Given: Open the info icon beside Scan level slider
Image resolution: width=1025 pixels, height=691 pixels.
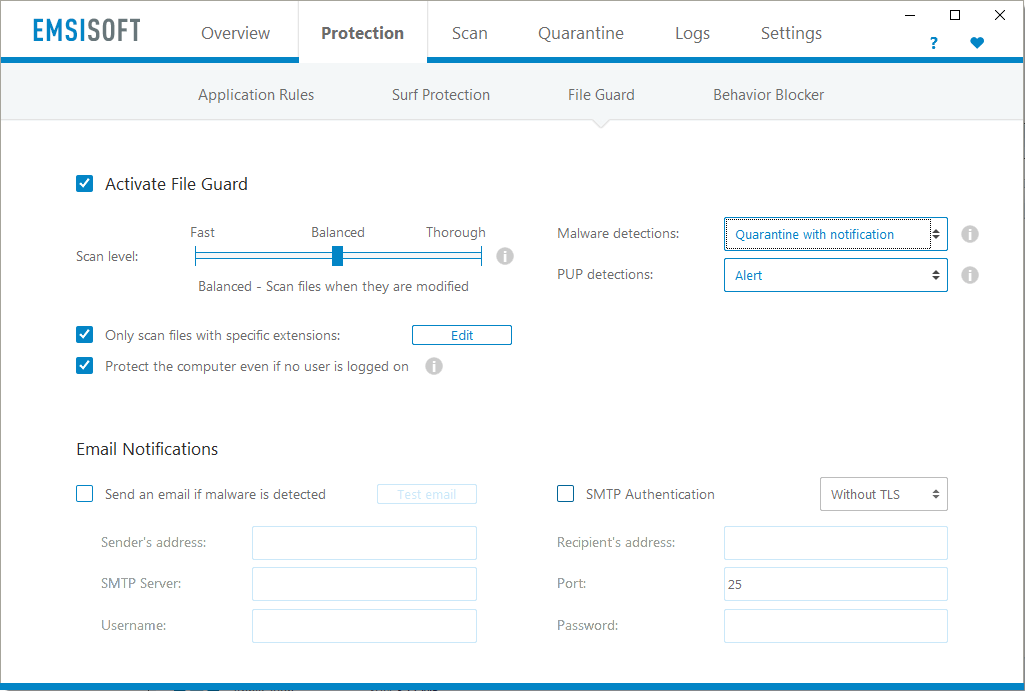Looking at the screenshot, I should (505, 256).
